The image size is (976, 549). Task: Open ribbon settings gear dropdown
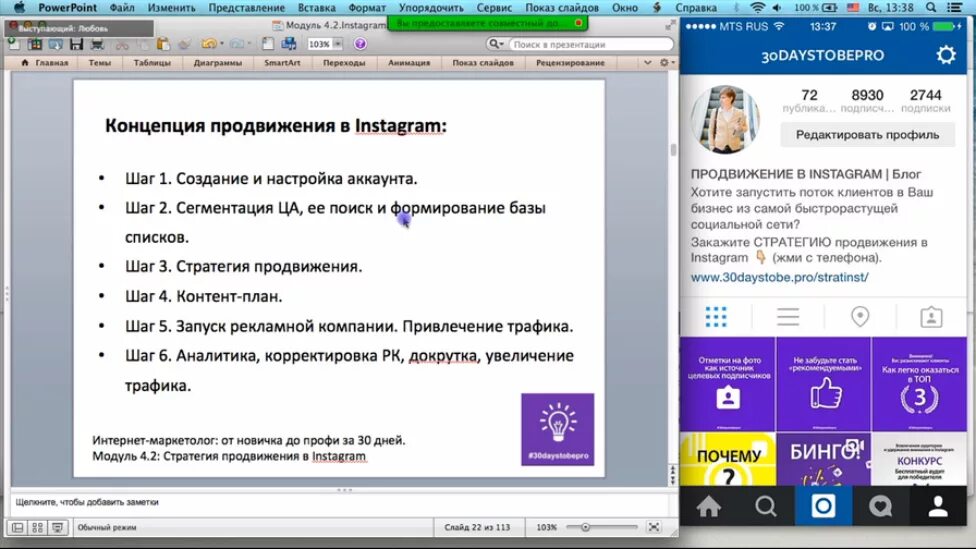(x=667, y=63)
